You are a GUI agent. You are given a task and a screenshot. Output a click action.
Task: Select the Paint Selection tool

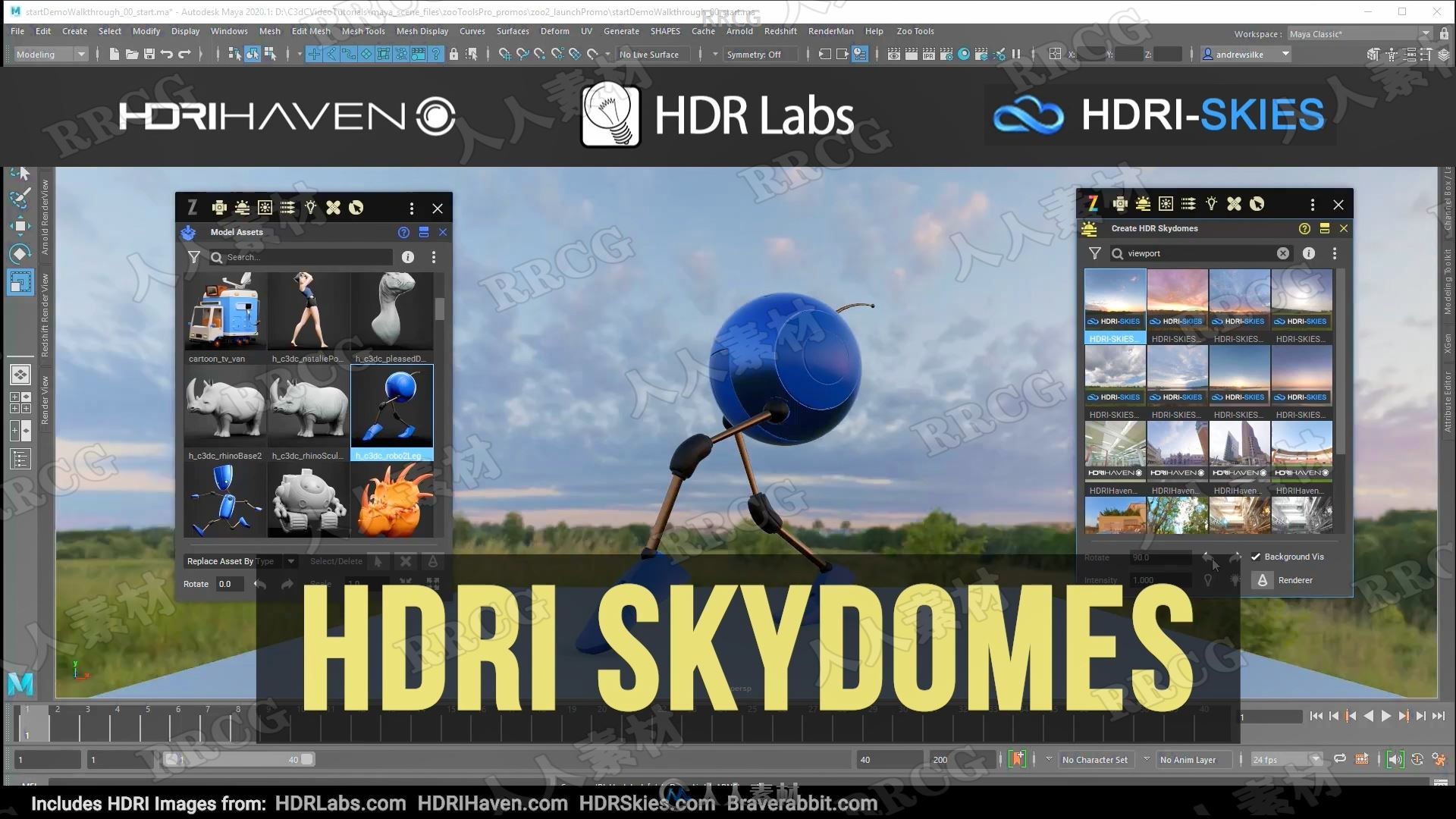[x=20, y=197]
